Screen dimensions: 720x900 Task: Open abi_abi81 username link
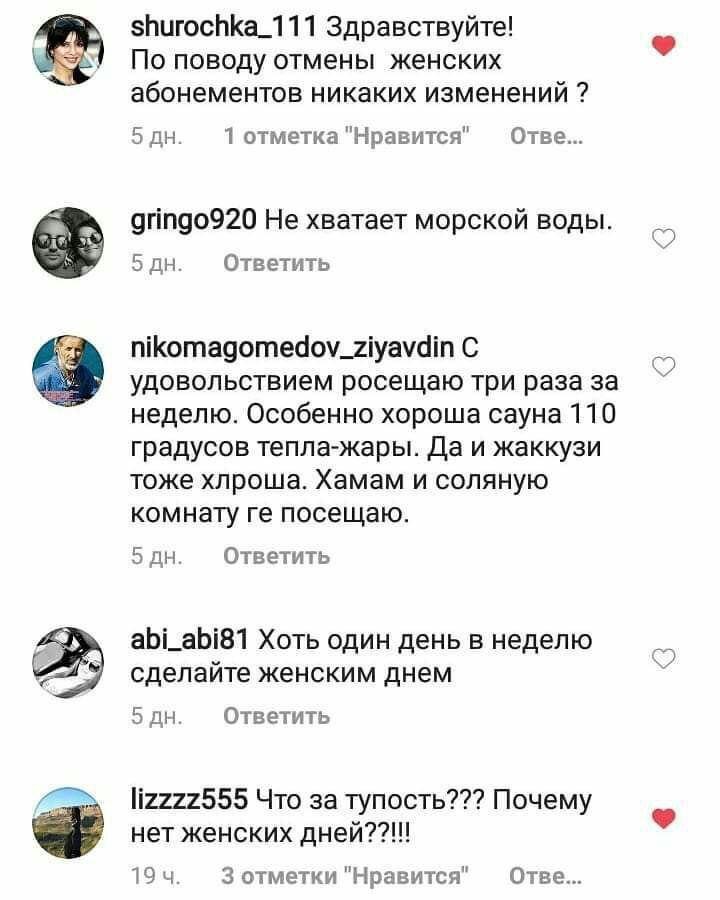tap(190, 639)
